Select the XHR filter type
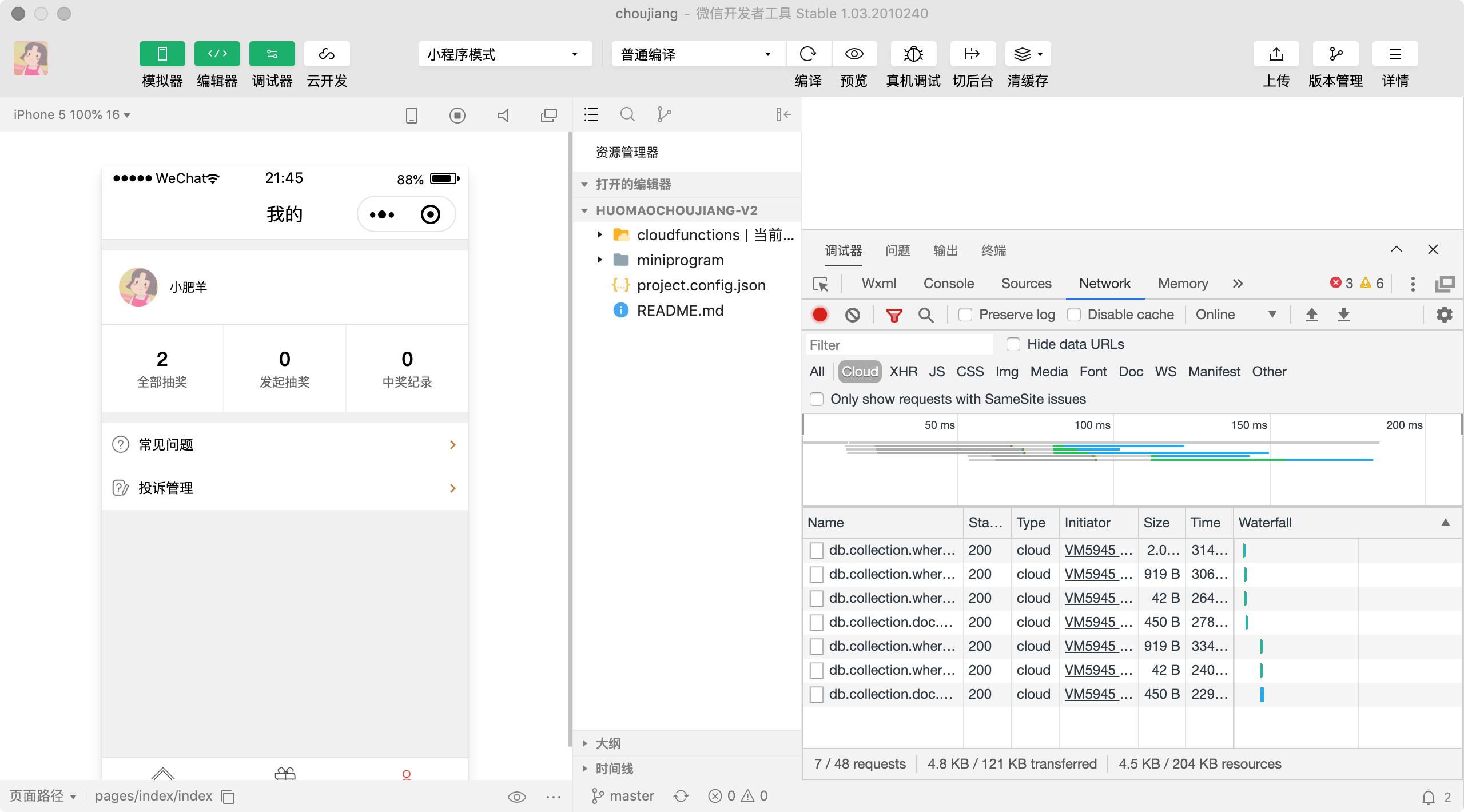This screenshot has height=812, width=1464. point(903,372)
